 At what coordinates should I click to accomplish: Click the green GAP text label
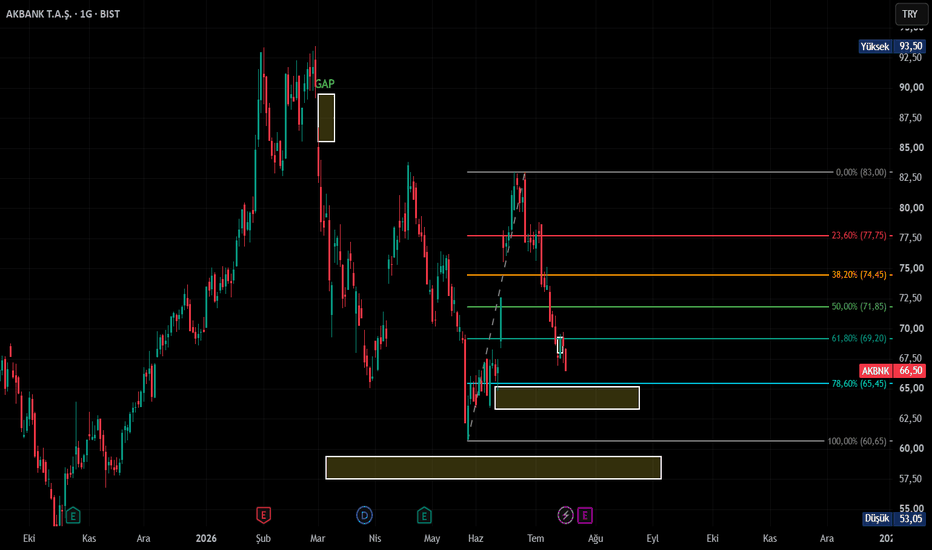coord(325,84)
